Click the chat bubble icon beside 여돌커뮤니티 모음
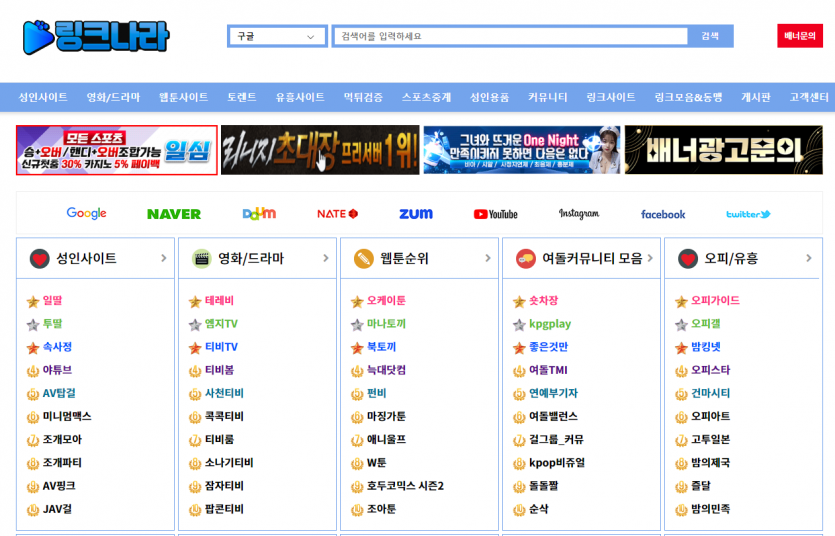 pos(526,259)
